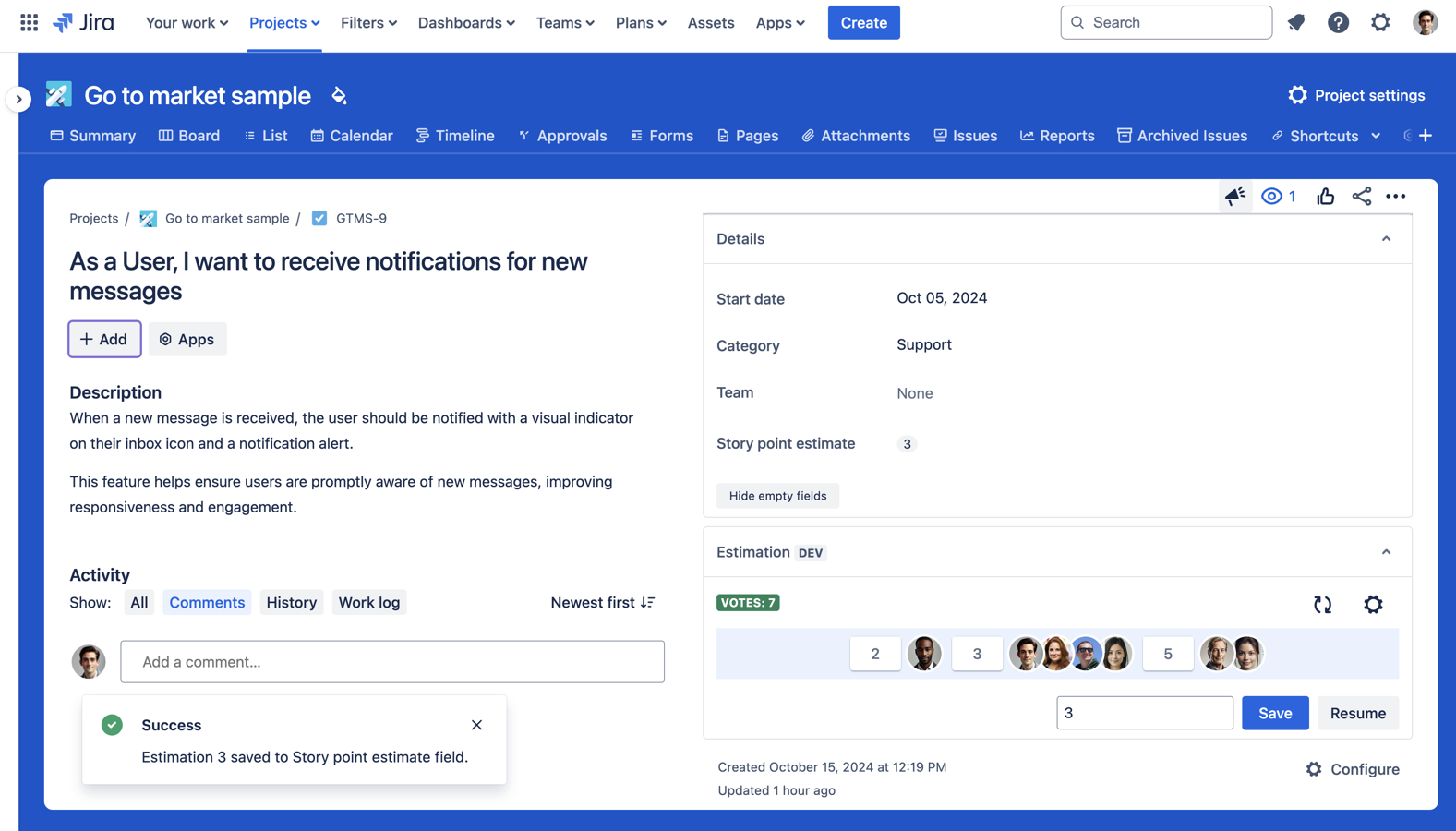Click the Resume button
The image size is (1456, 831).
1358,713
